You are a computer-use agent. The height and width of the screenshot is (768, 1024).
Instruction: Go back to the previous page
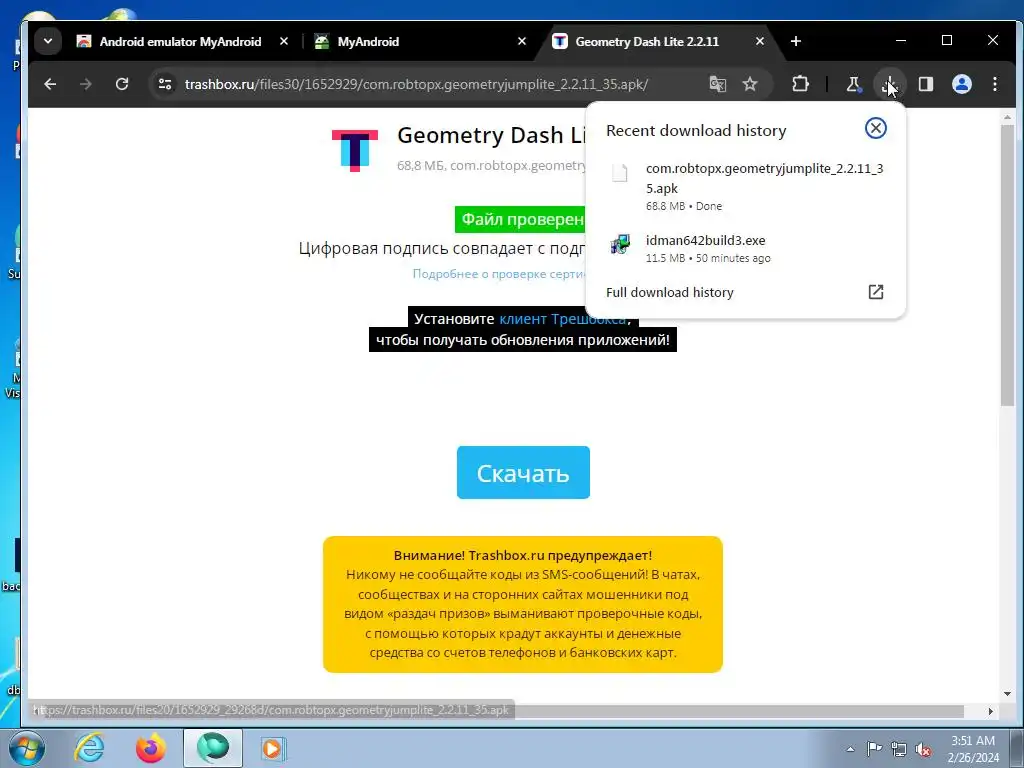click(50, 84)
